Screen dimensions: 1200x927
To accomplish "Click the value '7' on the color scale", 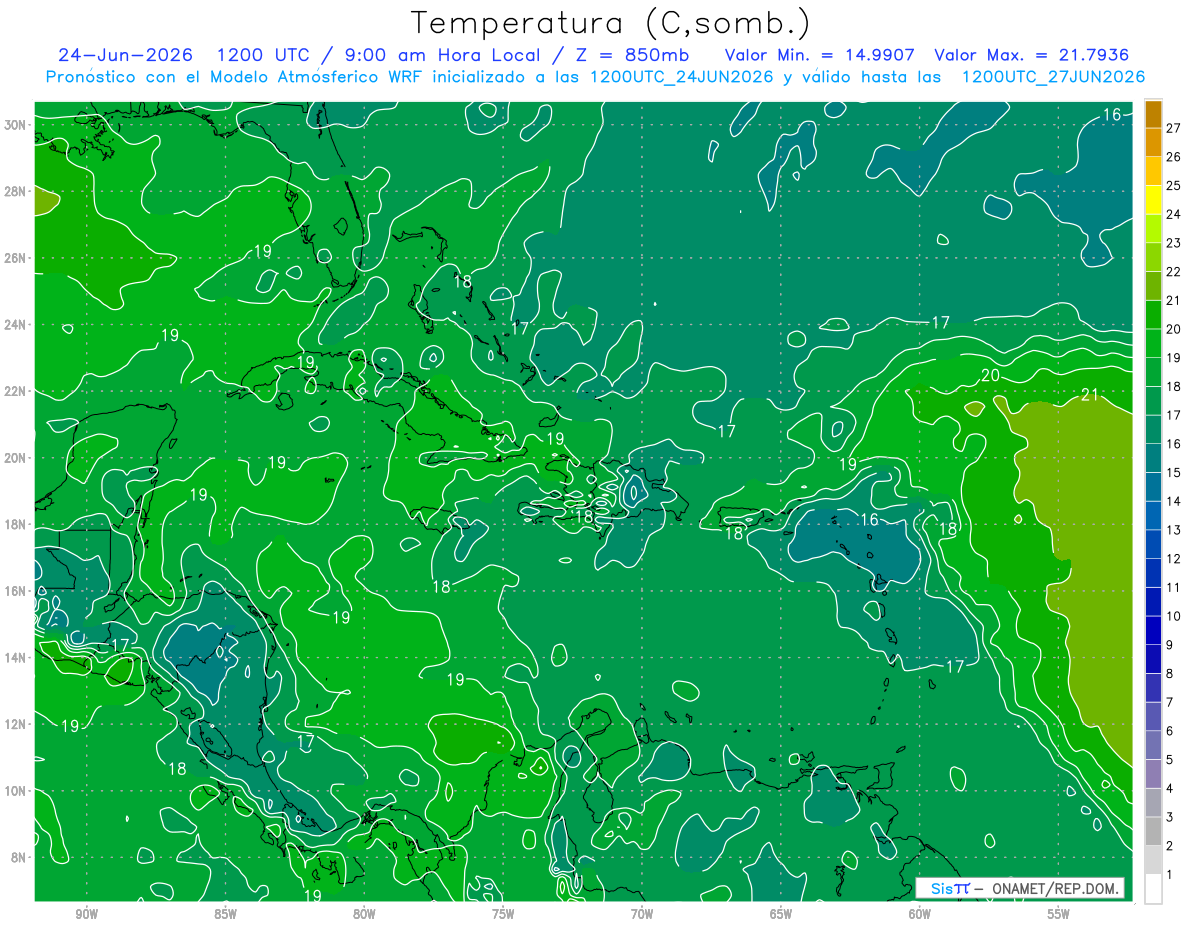I will click(1170, 702).
